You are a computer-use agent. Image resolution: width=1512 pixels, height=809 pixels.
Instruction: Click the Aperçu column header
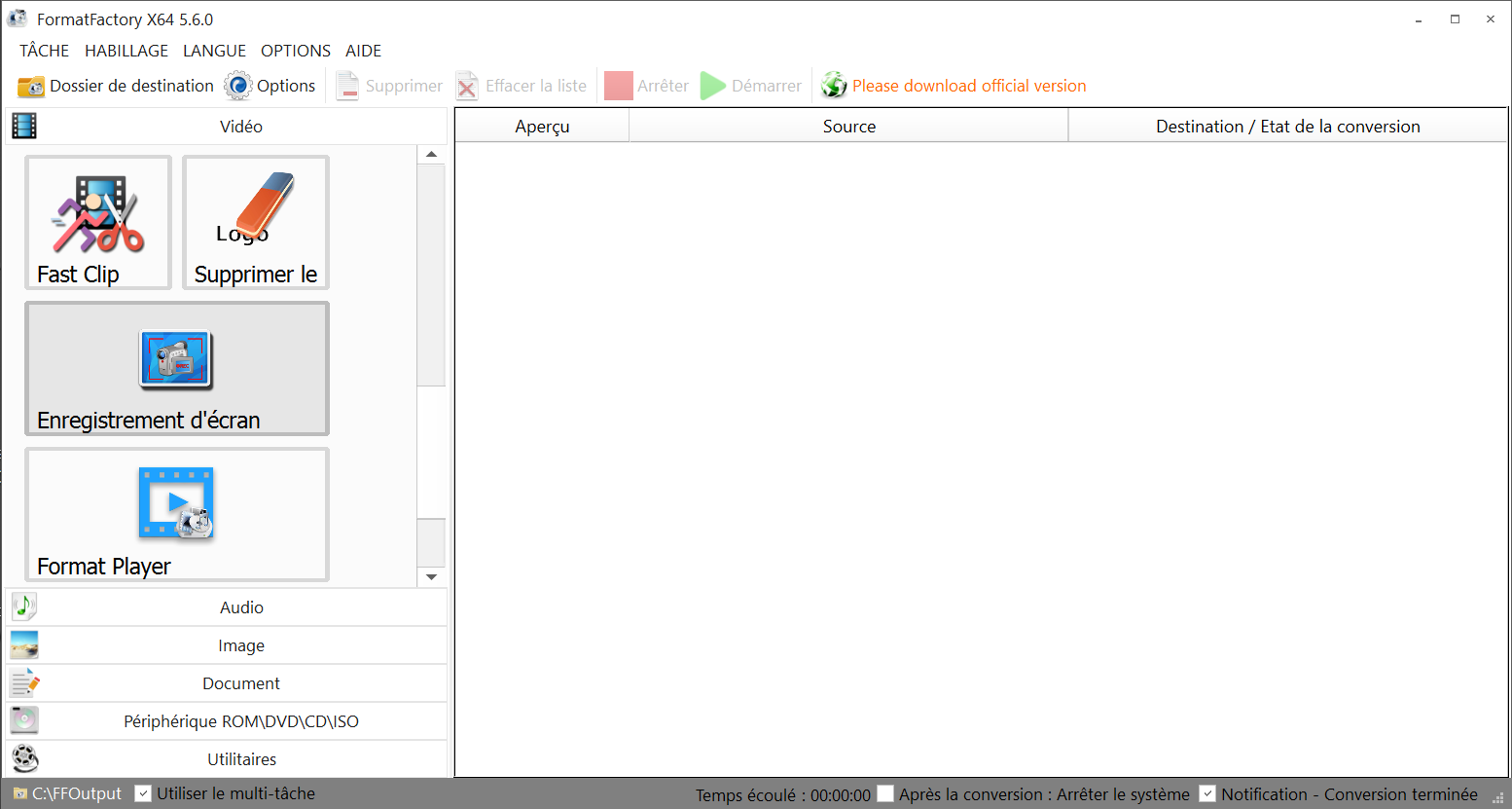click(x=542, y=127)
